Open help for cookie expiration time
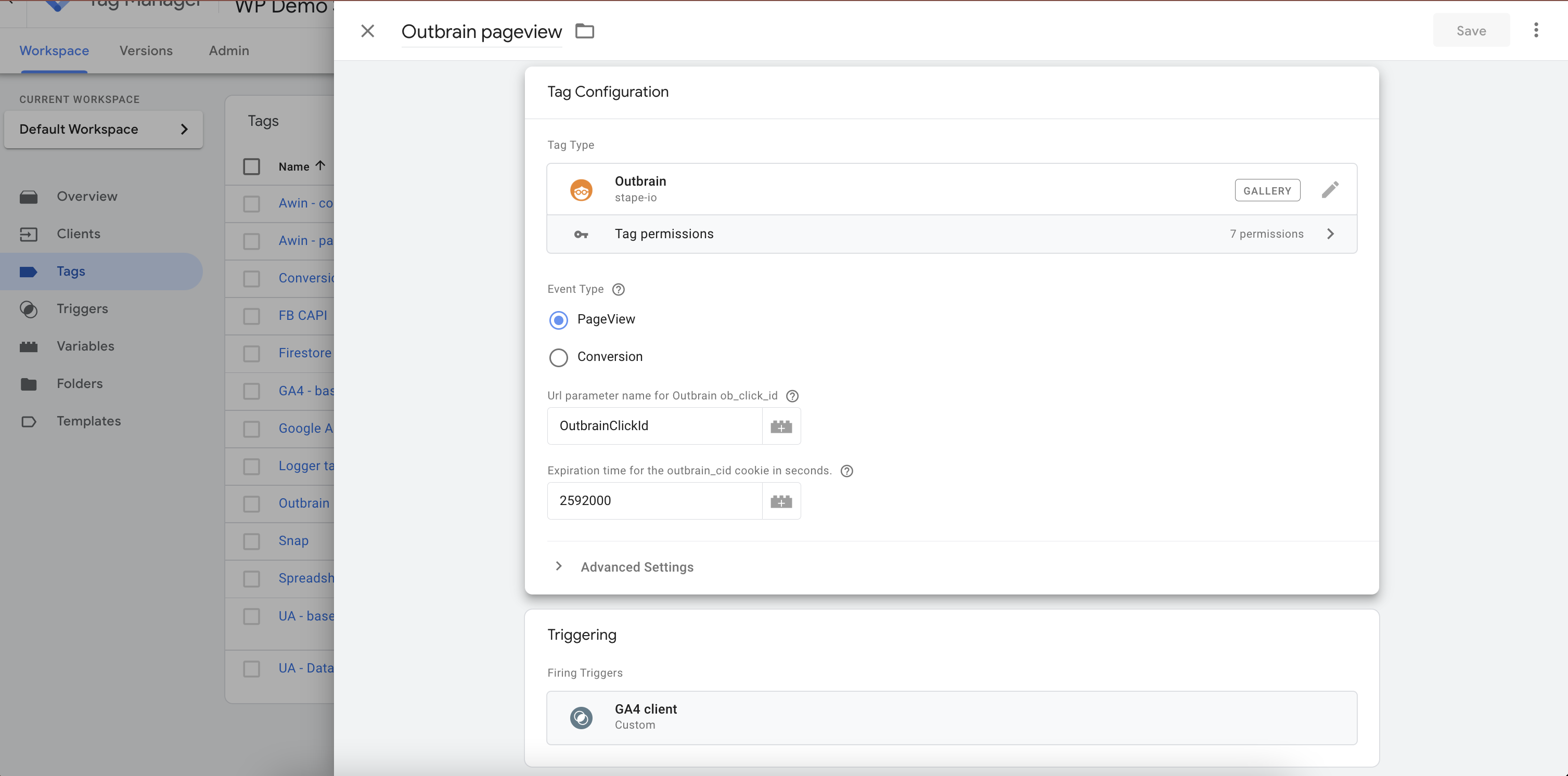 pos(846,471)
